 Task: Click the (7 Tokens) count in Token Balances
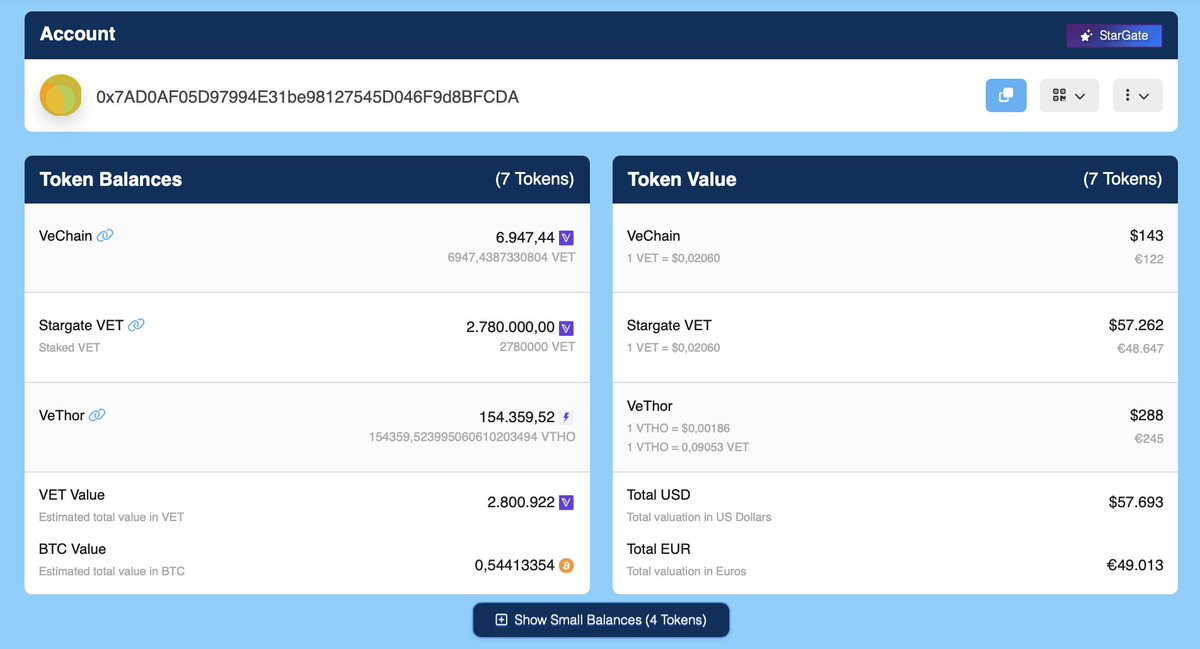click(x=535, y=180)
